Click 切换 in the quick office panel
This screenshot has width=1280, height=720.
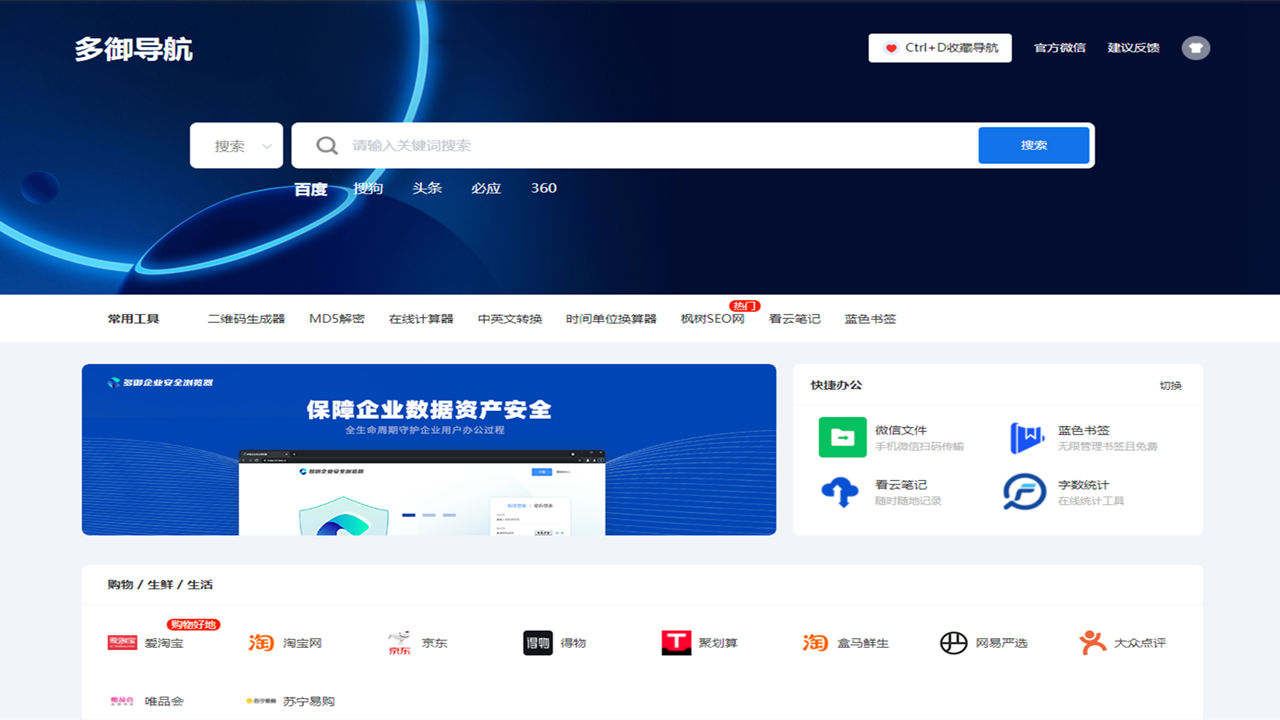click(1170, 386)
